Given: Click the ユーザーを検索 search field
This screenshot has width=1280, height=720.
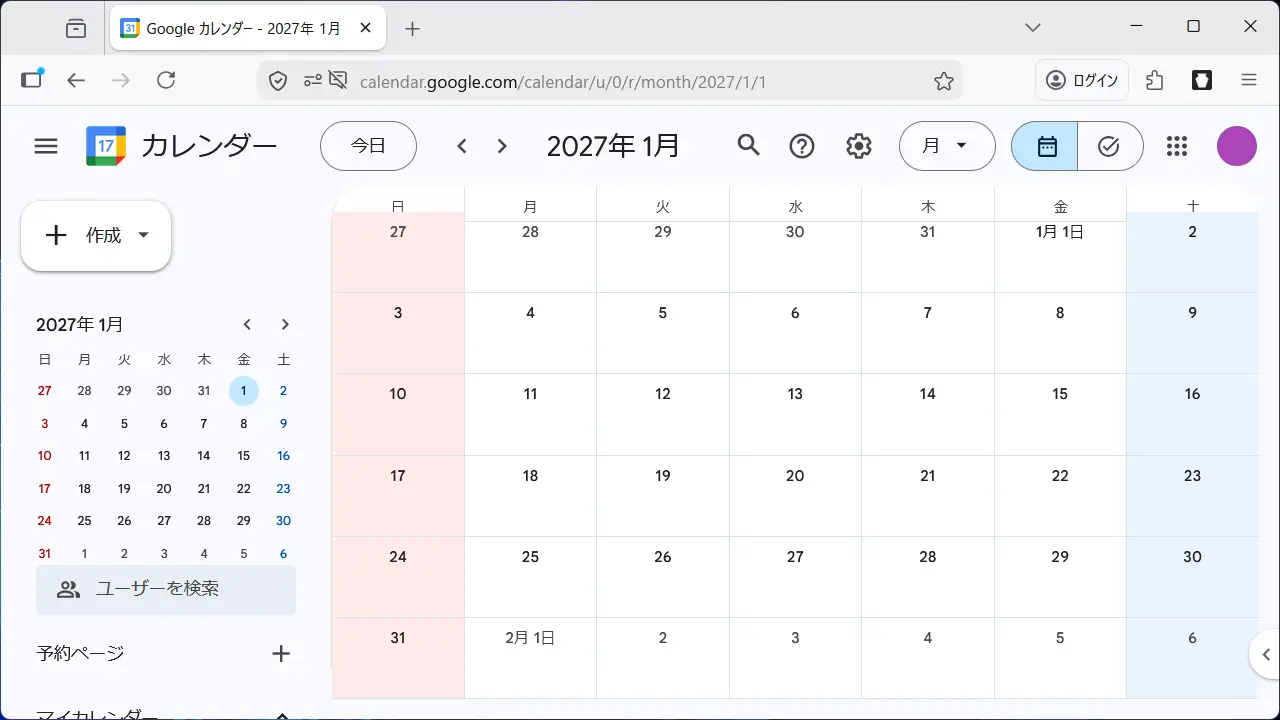Looking at the screenshot, I should tap(166, 590).
